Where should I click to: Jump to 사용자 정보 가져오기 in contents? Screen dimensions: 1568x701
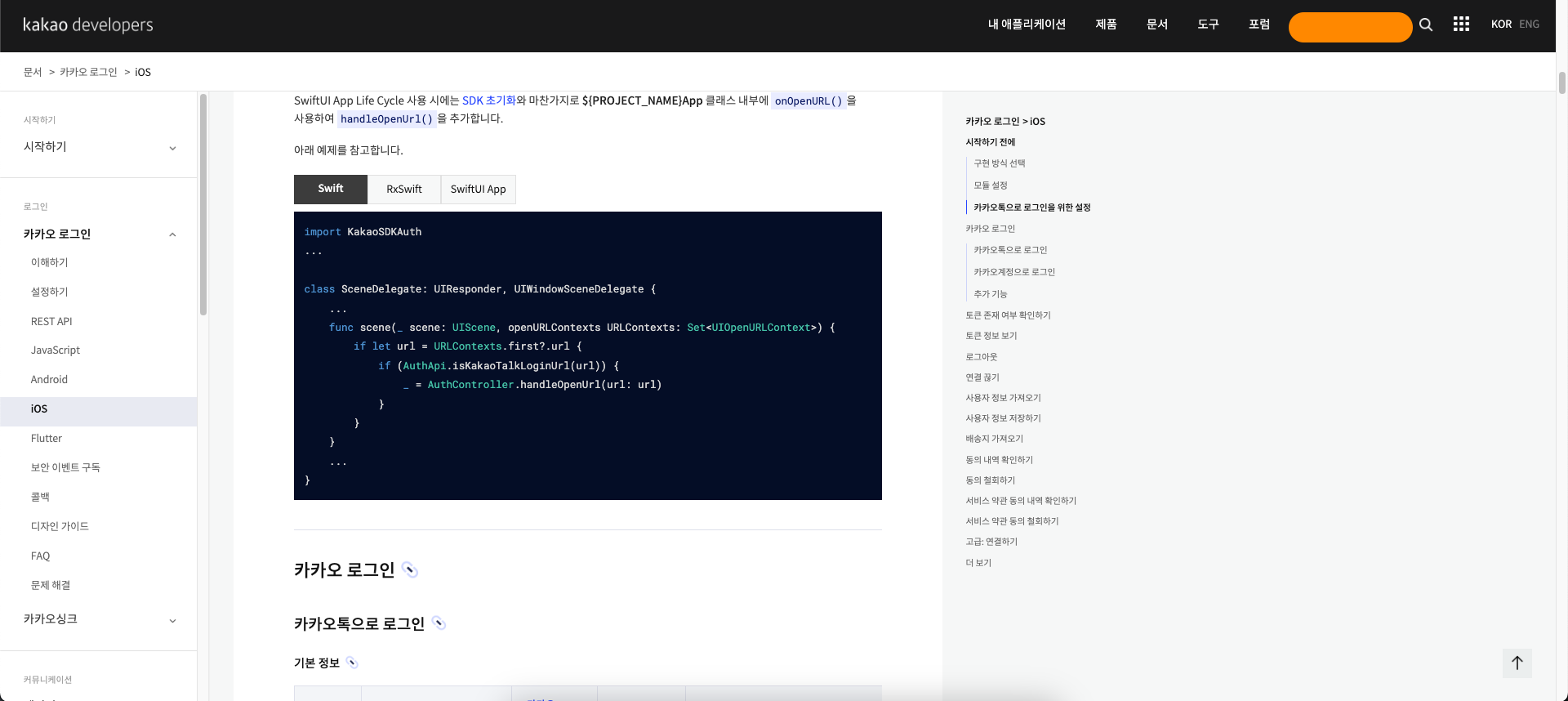coord(1004,398)
